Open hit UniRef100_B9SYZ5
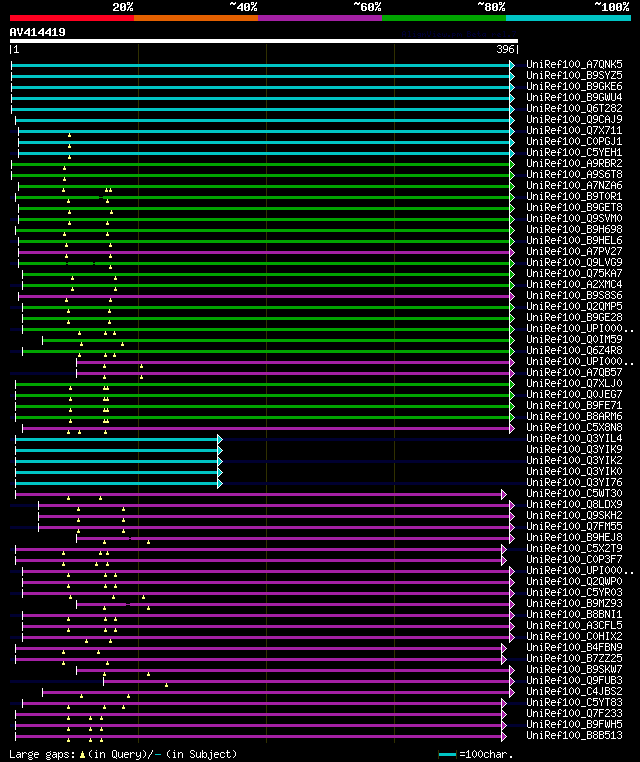Screen dimensions: 640x762 click(x=574, y=75)
